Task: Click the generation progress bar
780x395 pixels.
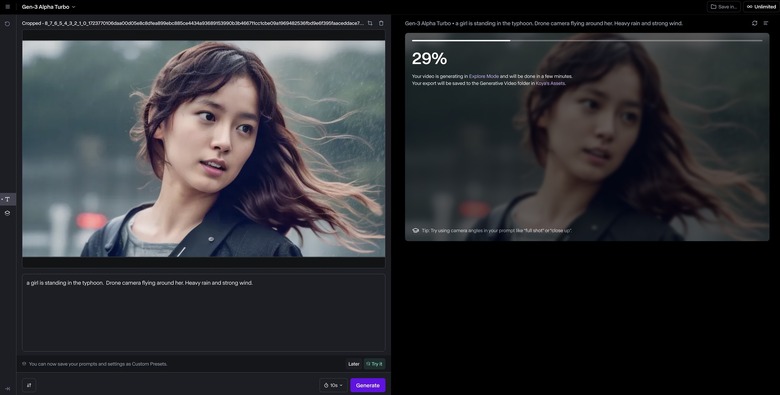Action: 587,40
